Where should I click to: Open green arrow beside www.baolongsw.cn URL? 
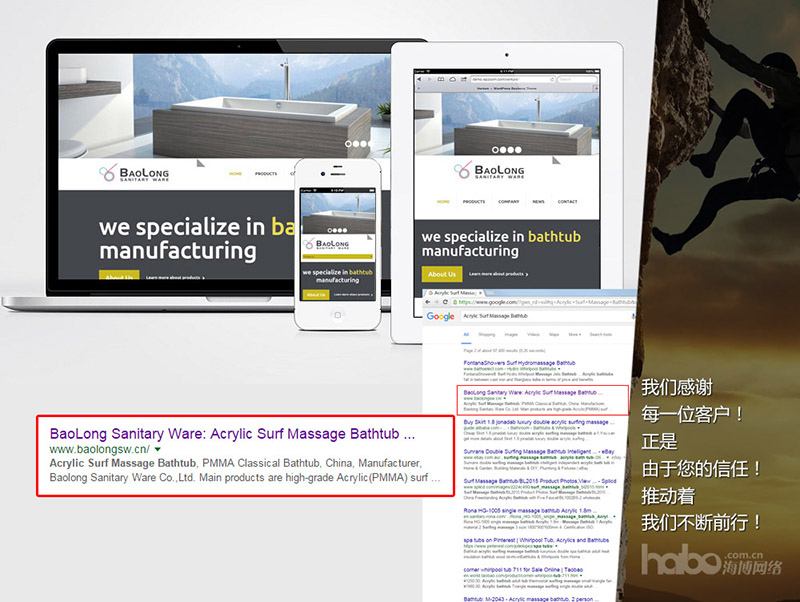pos(158,451)
